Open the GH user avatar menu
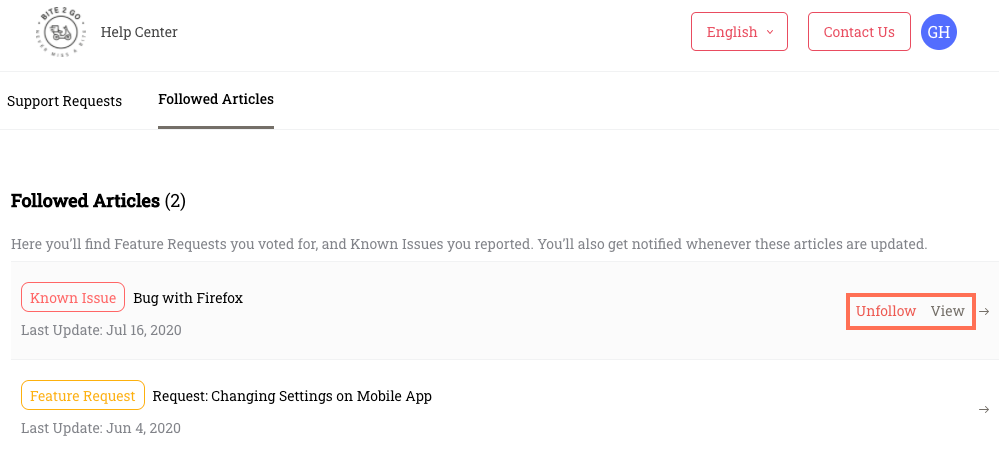The width and height of the screenshot is (999, 451). [938, 32]
